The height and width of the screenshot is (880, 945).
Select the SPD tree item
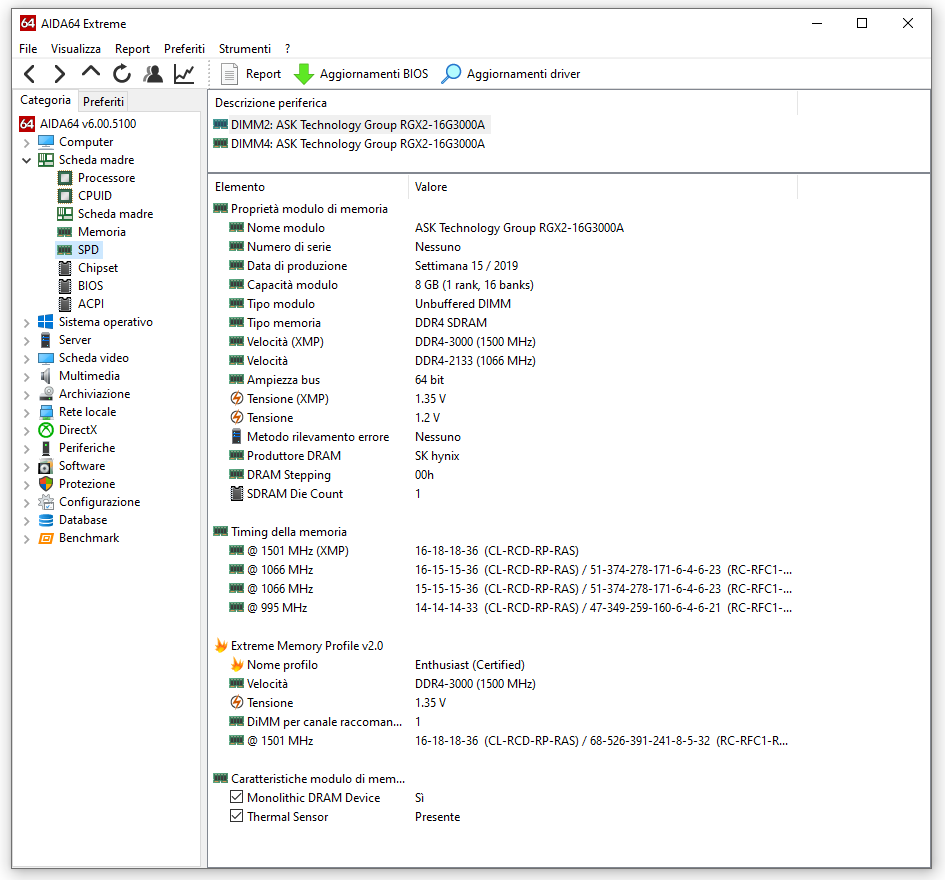click(x=88, y=250)
